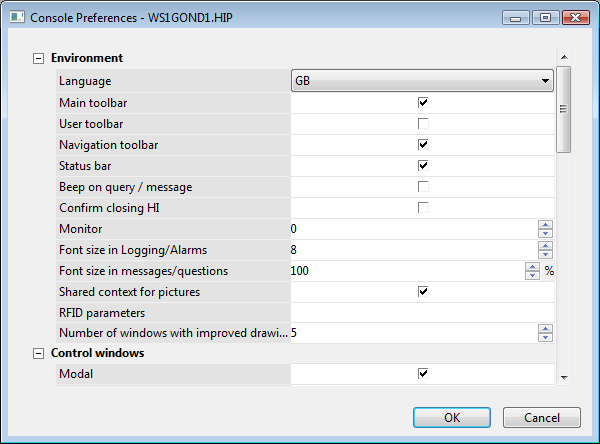Click the vertical scrollbar thumb
This screenshot has width=600, height=444.
point(563,109)
